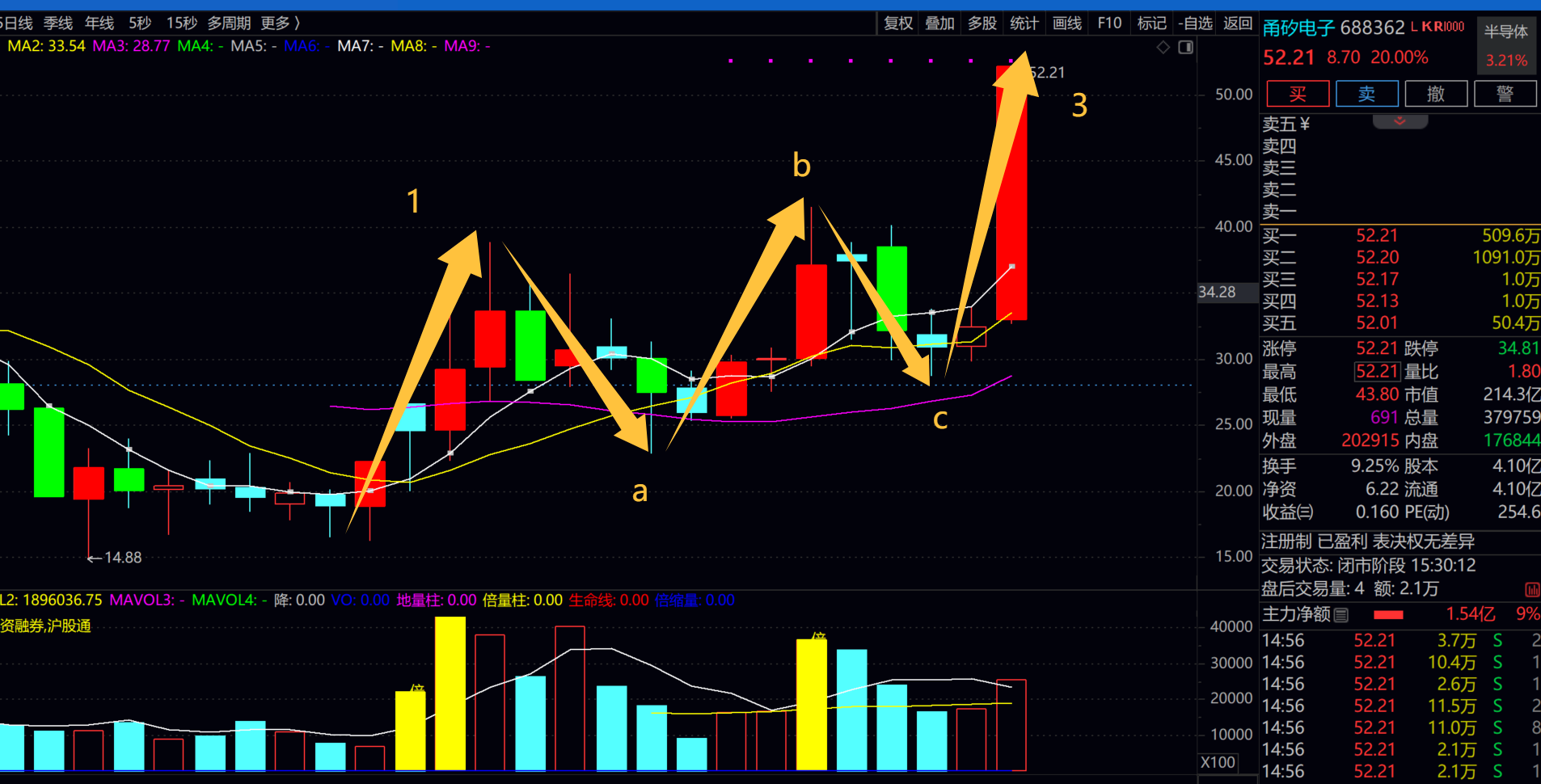Click the blue 卖 sell button
This screenshot has width=1541, height=784.
pyautogui.click(x=1366, y=94)
